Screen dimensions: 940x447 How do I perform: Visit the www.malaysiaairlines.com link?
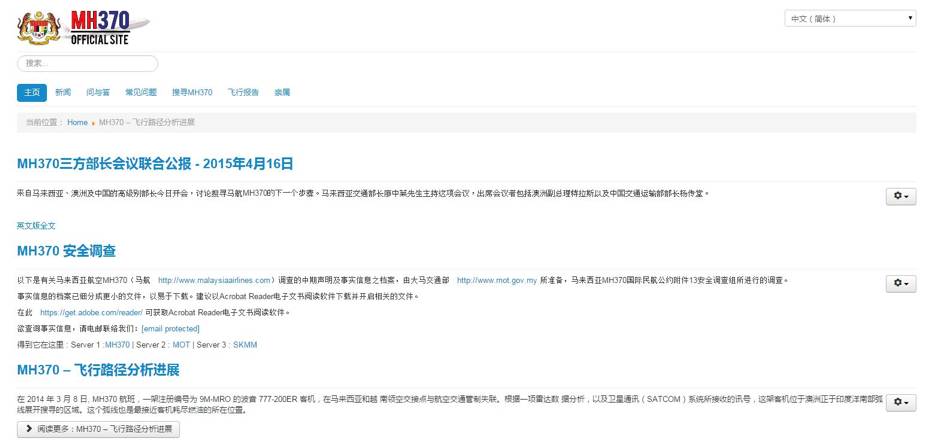point(215,280)
